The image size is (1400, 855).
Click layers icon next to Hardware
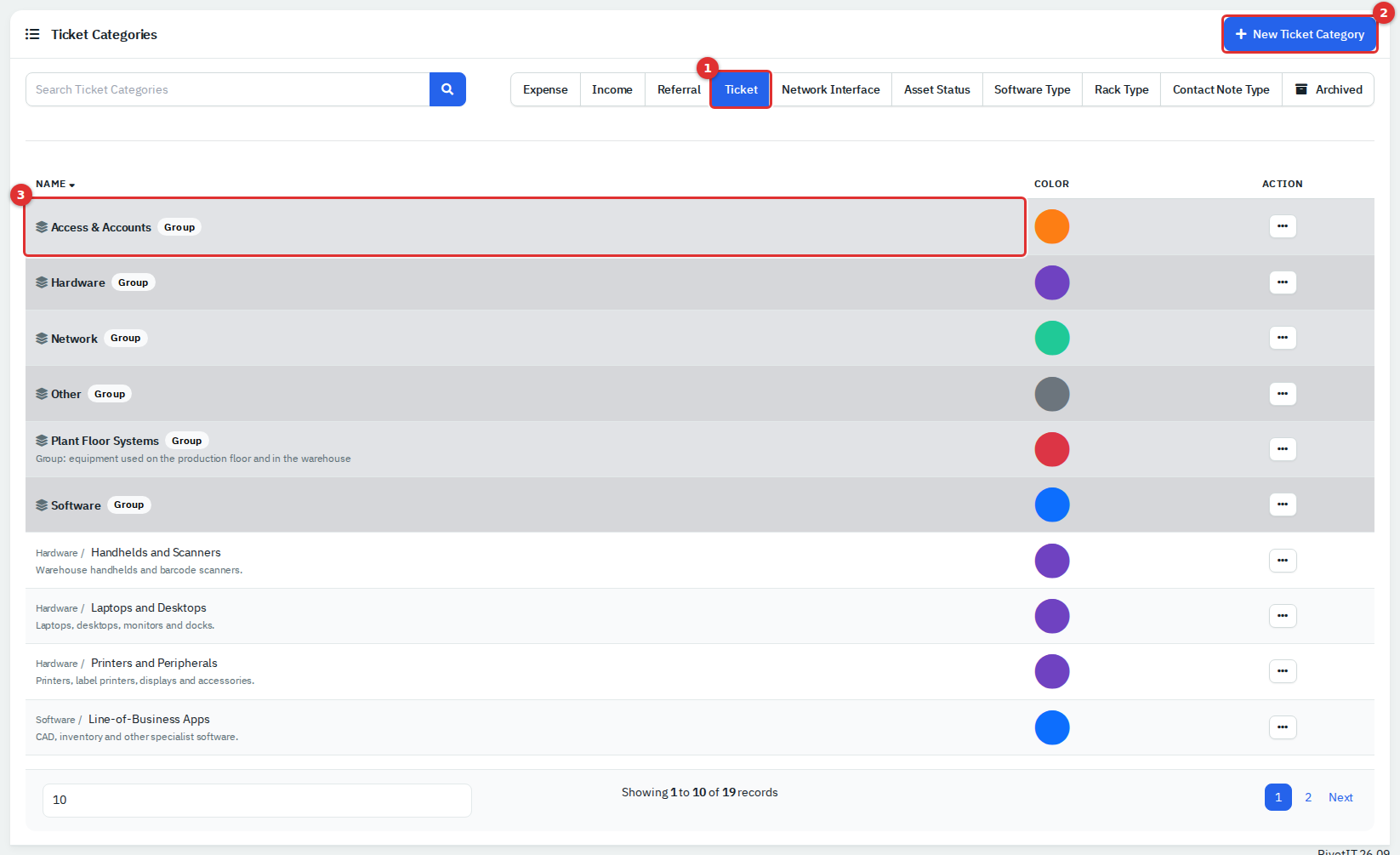tap(42, 282)
